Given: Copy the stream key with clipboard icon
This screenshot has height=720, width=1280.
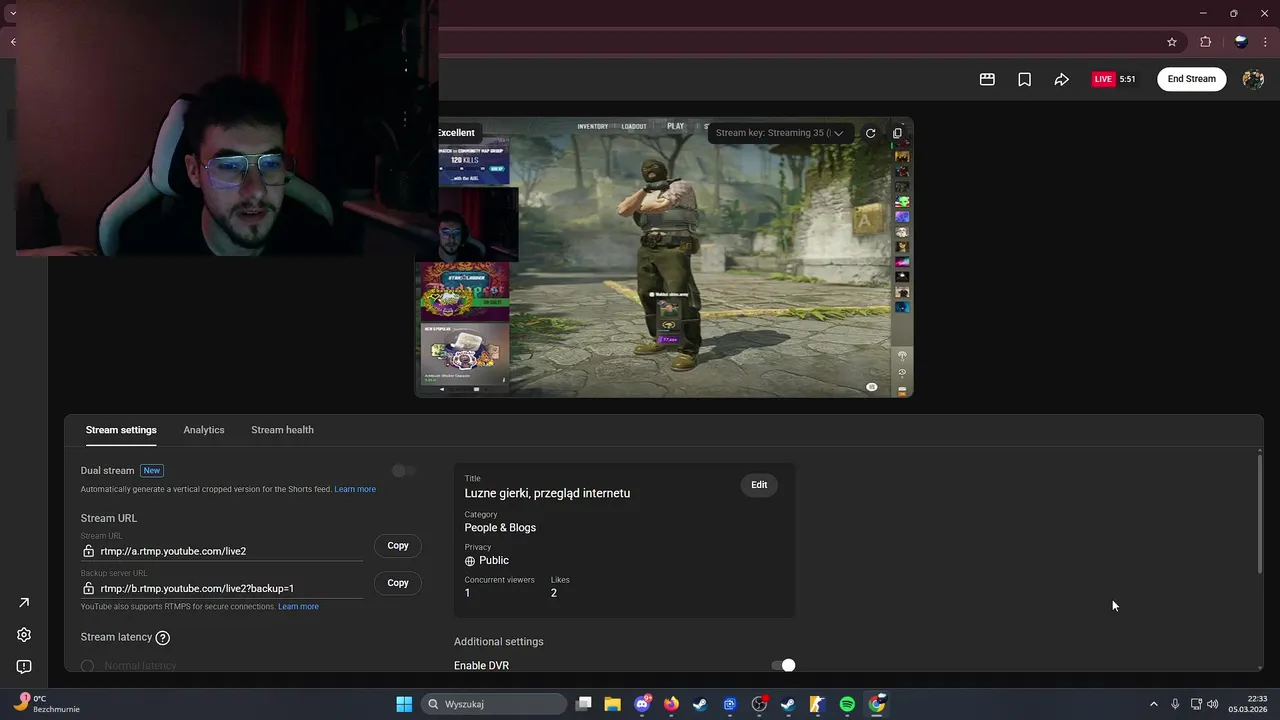Looking at the screenshot, I should pos(897,133).
